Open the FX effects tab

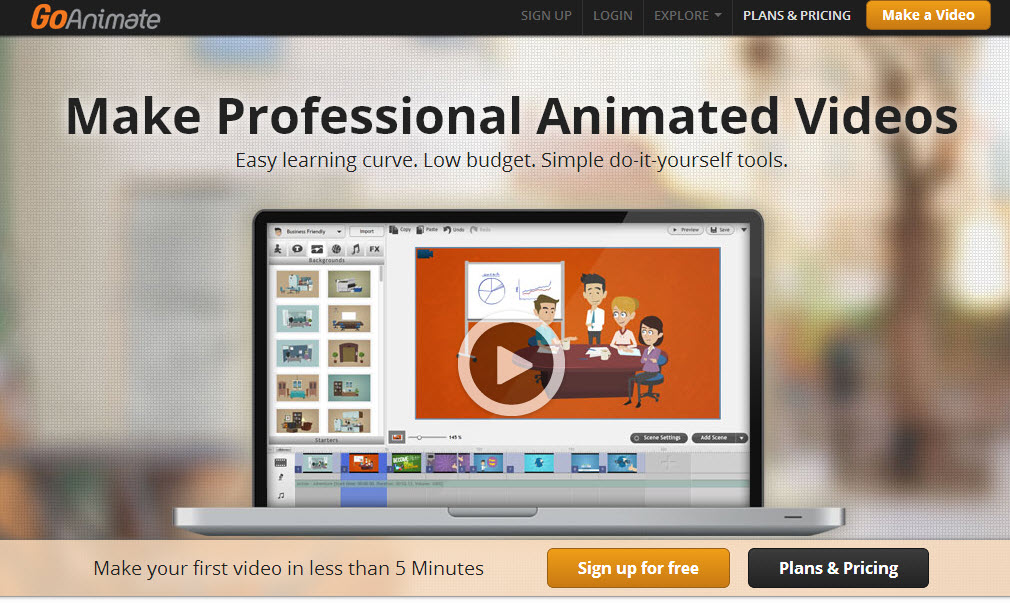[374, 249]
